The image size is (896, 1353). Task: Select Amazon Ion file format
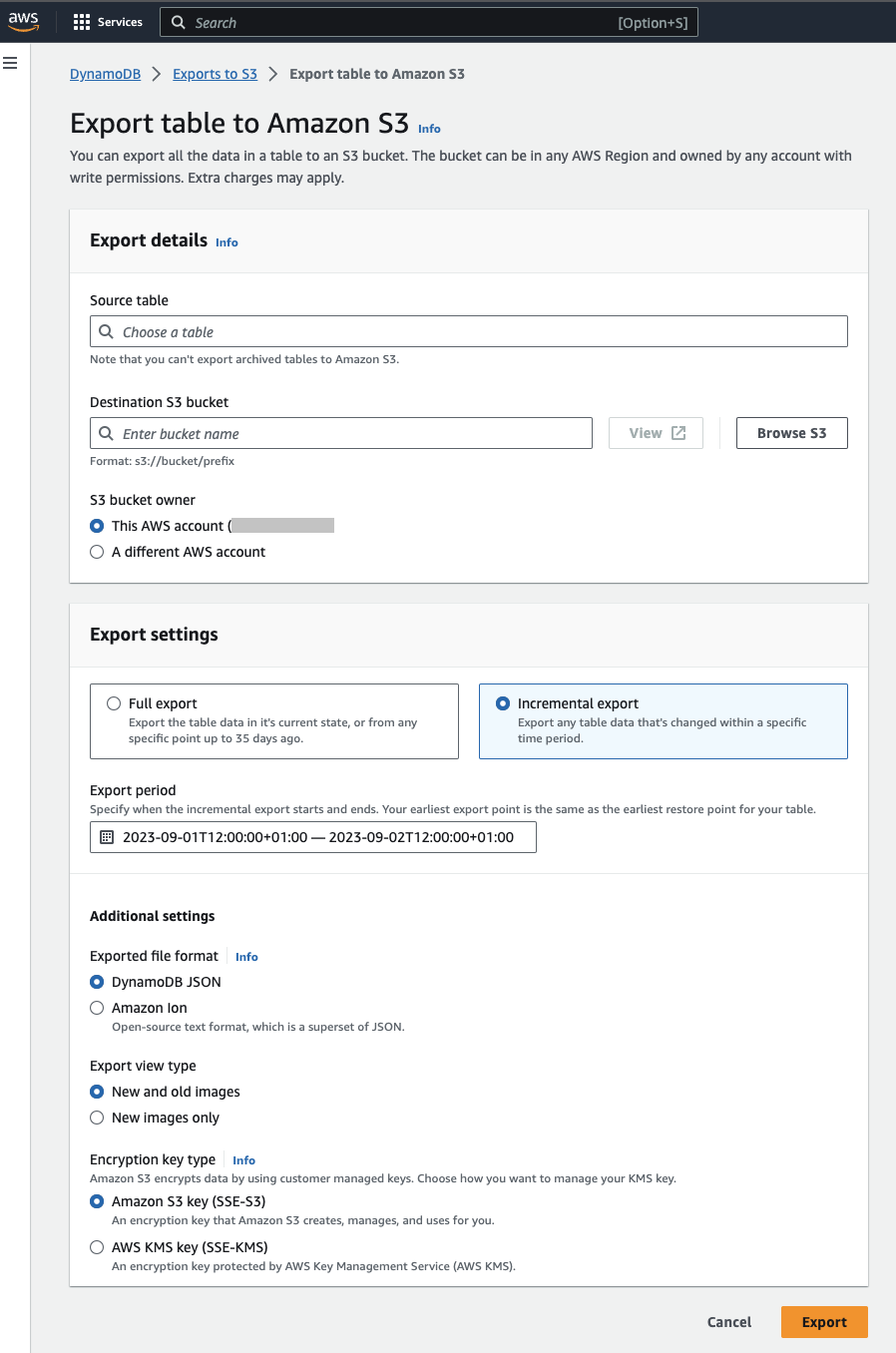pos(97,1008)
